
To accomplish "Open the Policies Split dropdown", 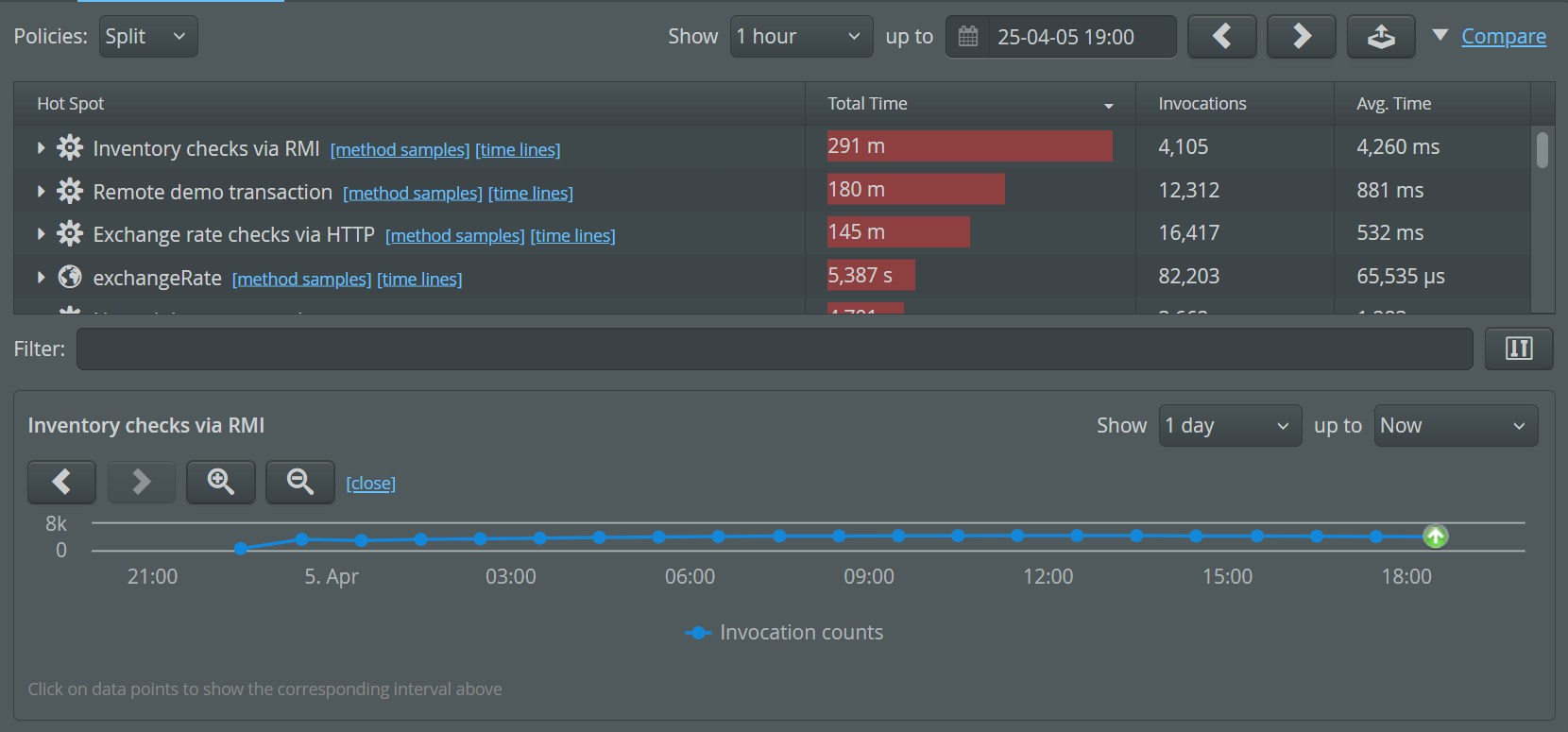I will (148, 37).
